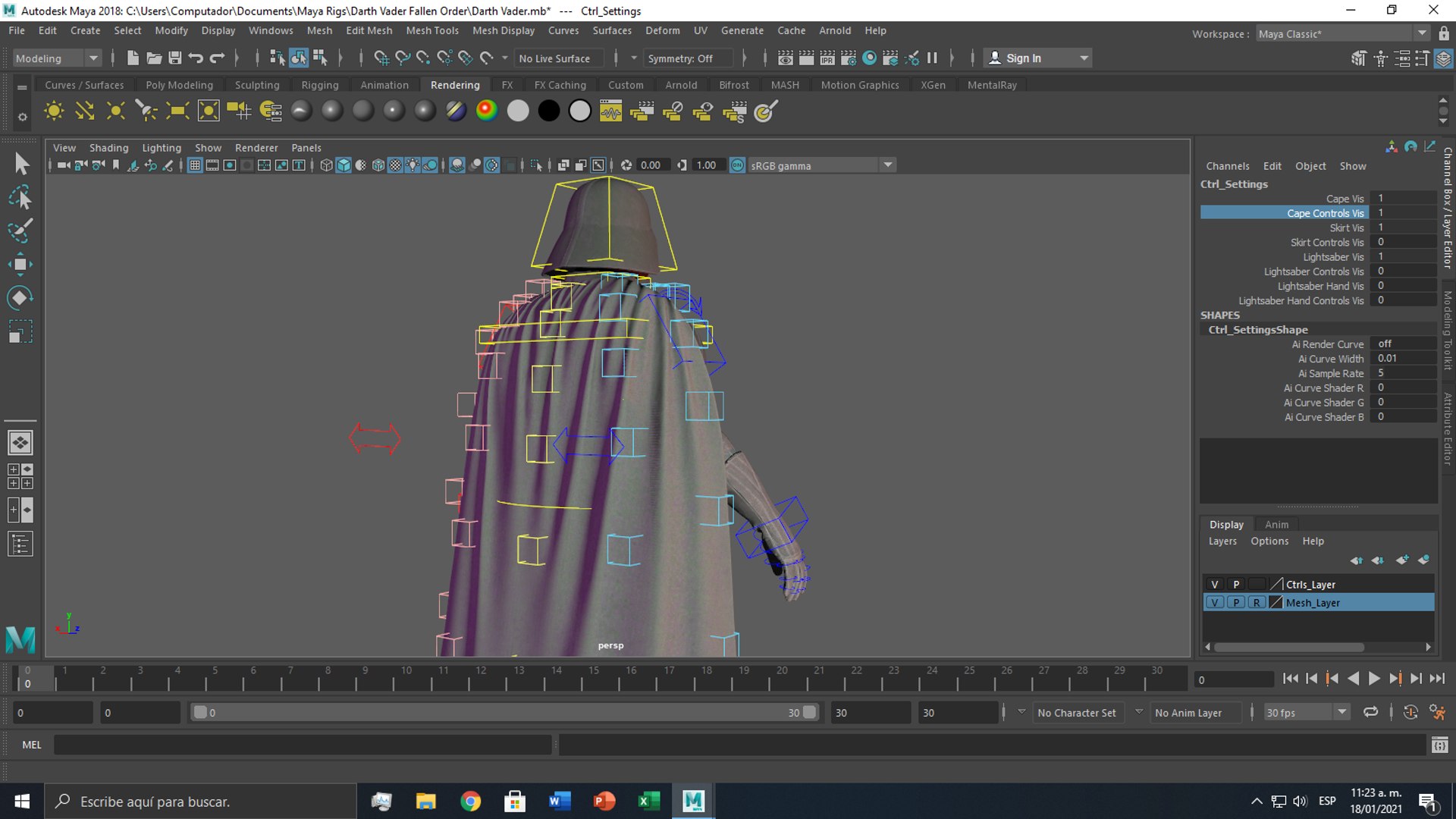The image size is (1456, 819).
Task: Open the No Character Set dropdown arrow
Action: [1021, 712]
